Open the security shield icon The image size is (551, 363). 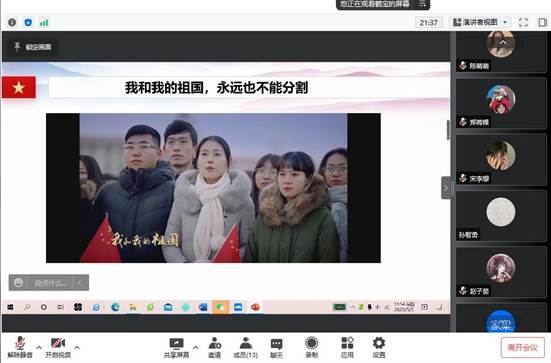pos(28,22)
